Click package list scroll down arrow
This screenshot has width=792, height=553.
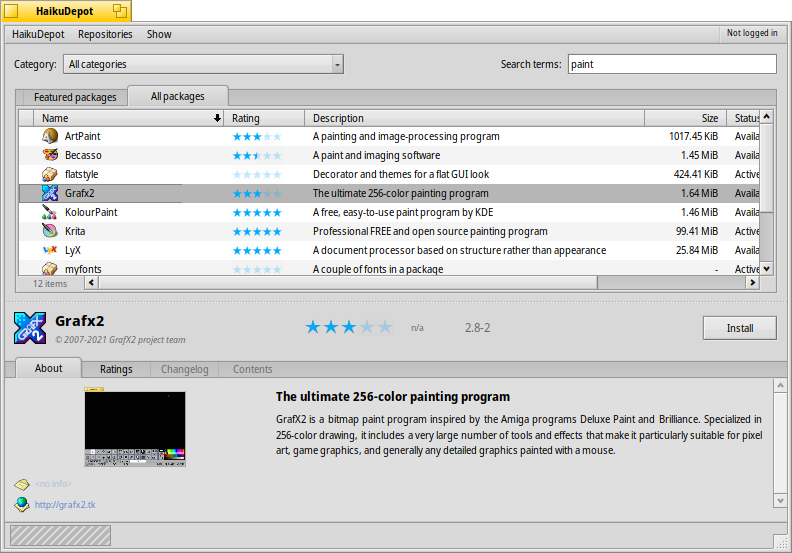click(766, 269)
